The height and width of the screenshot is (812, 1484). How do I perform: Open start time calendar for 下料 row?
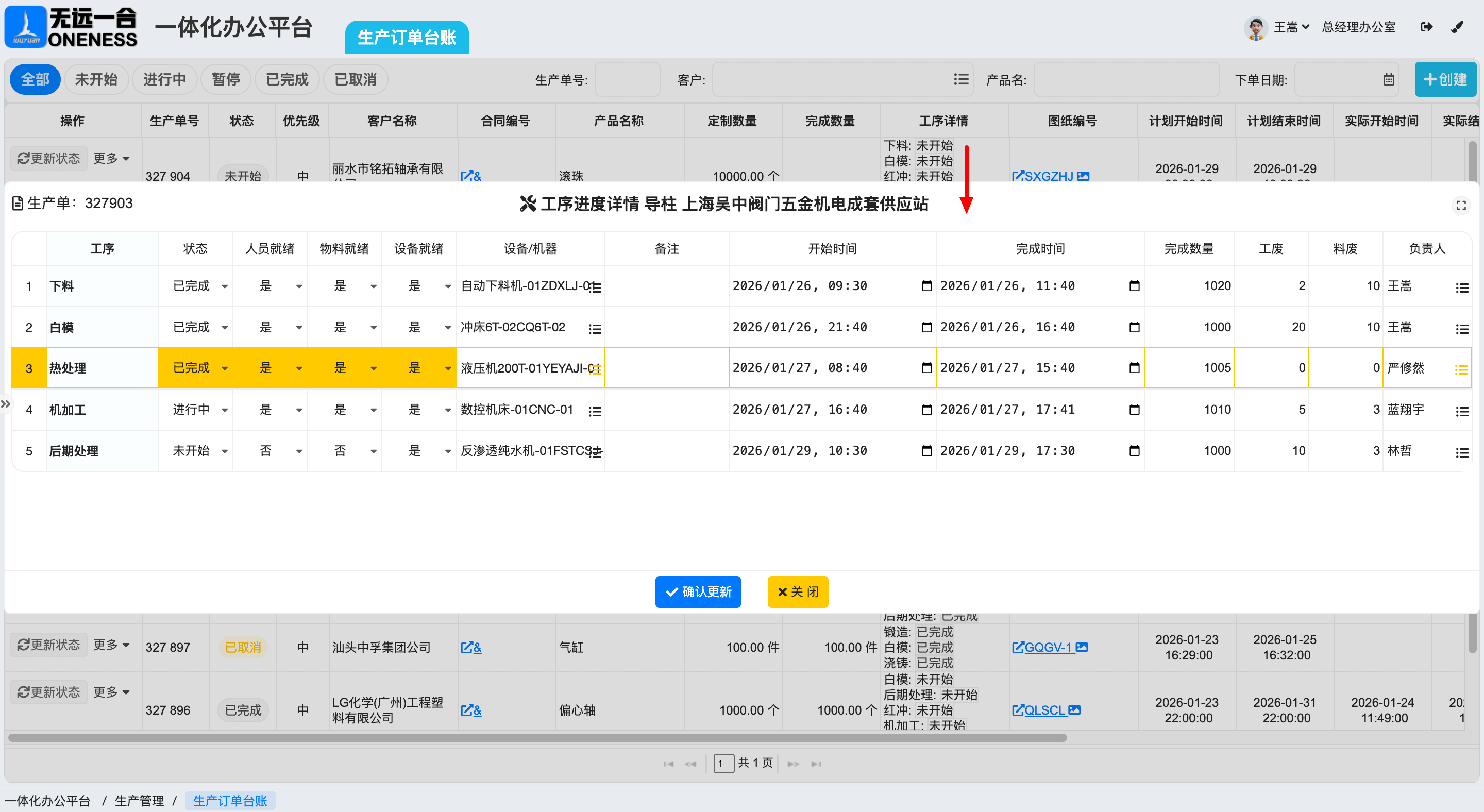coord(926,285)
